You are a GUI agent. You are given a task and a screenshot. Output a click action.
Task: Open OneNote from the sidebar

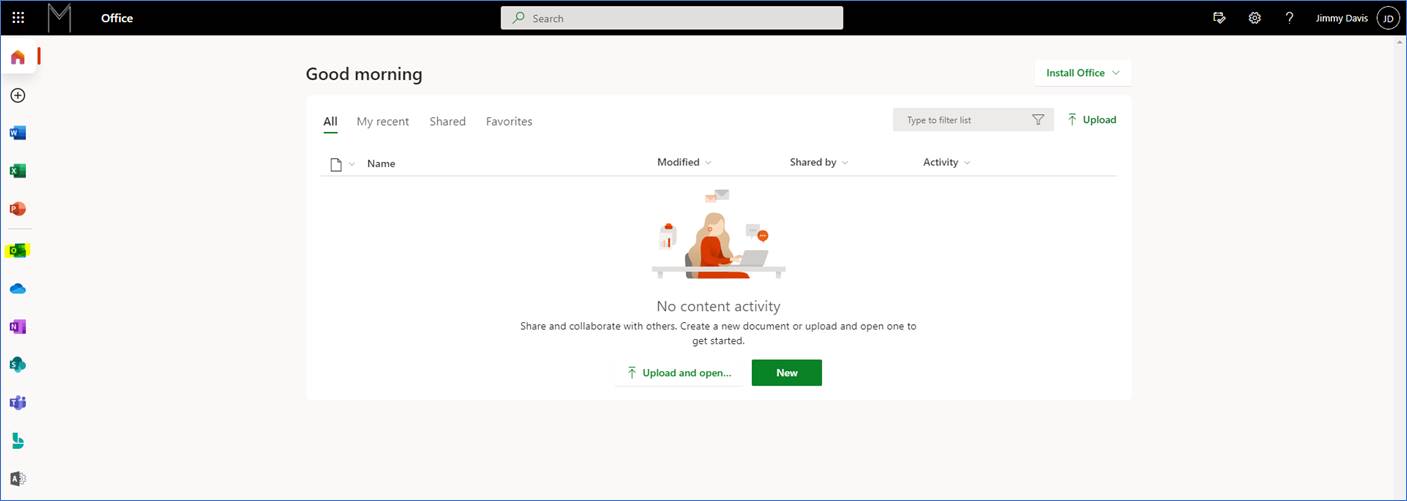click(17, 327)
